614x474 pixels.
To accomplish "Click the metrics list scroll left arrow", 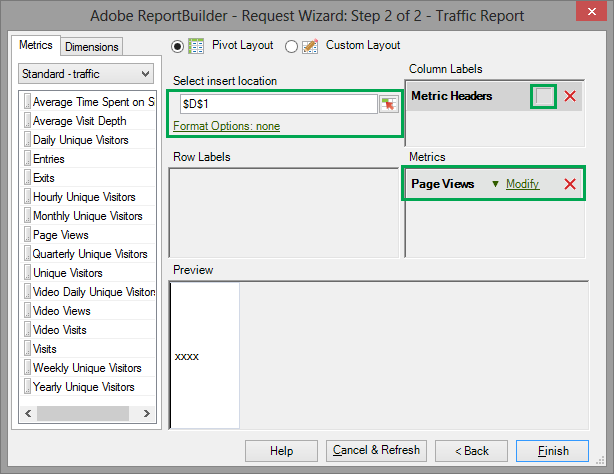I will pos(28,413).
